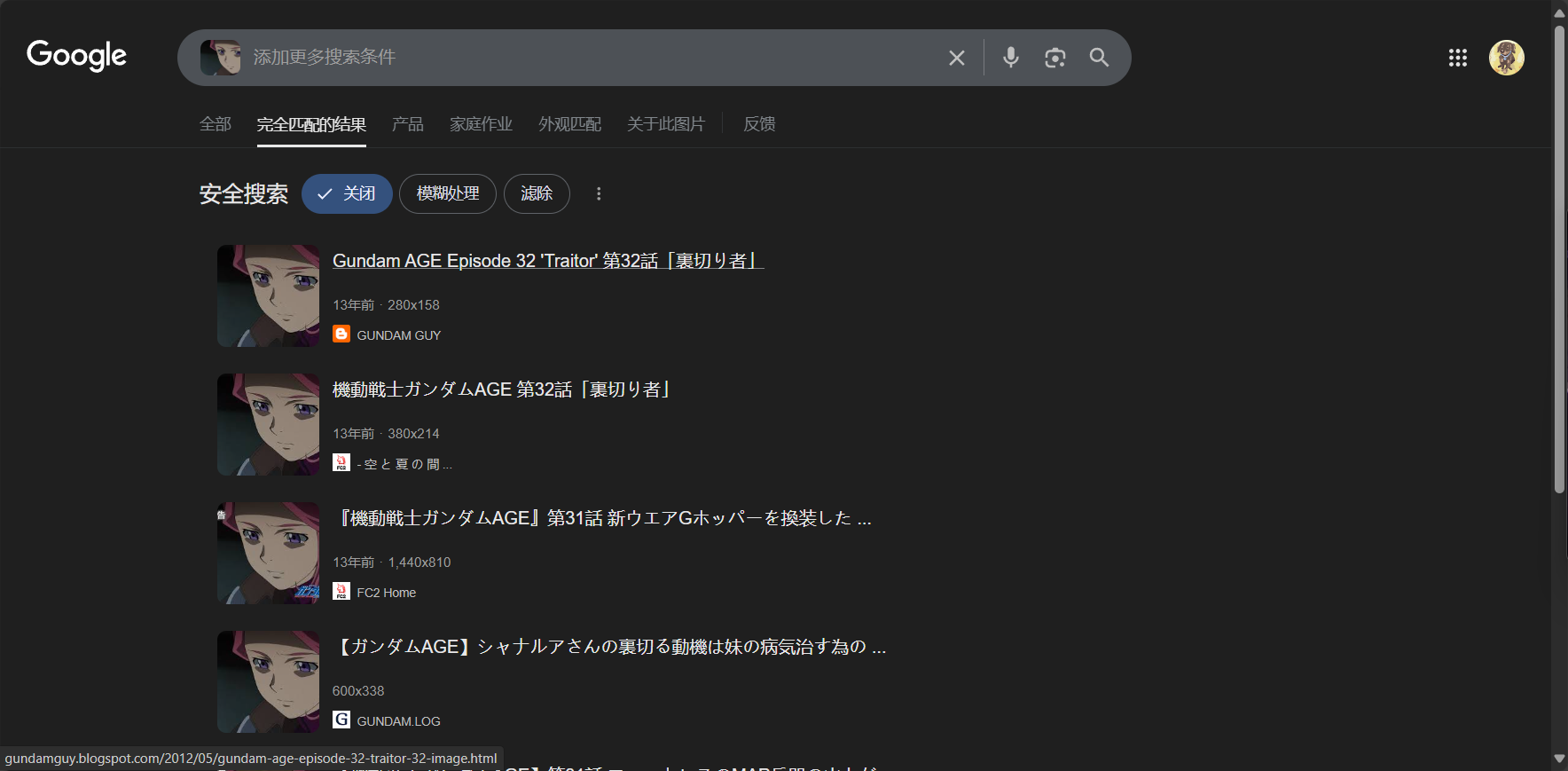Click the 反馈 link

pos(759,124)
